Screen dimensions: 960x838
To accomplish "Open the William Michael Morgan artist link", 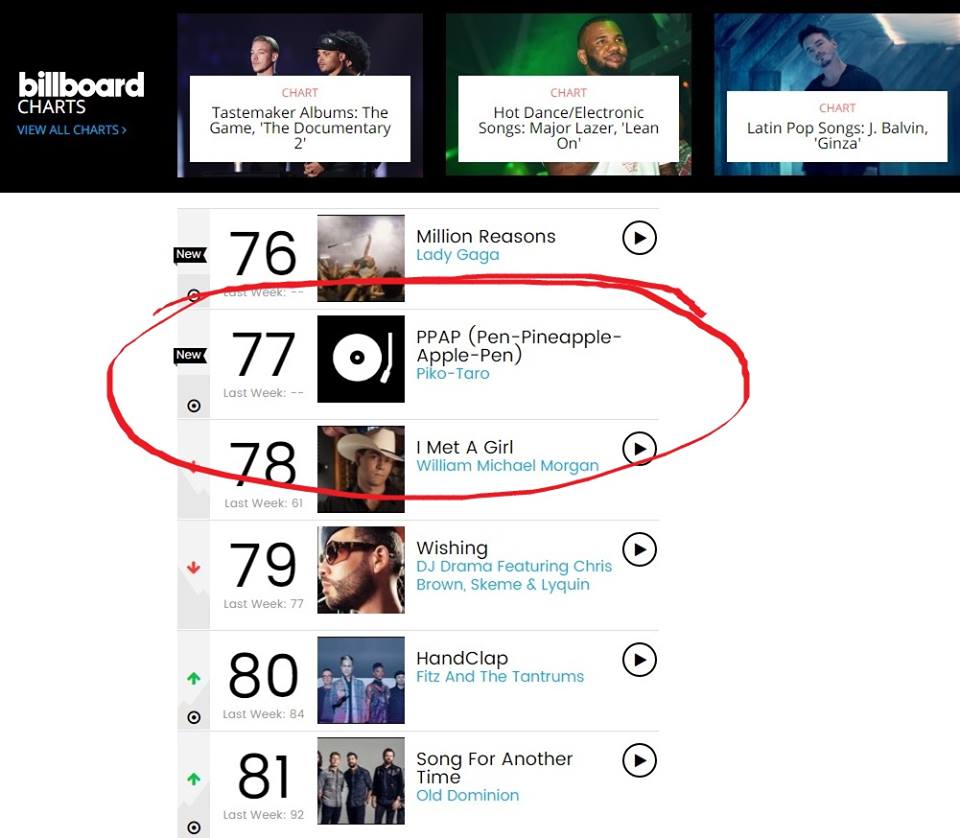I will coord(507,465).
